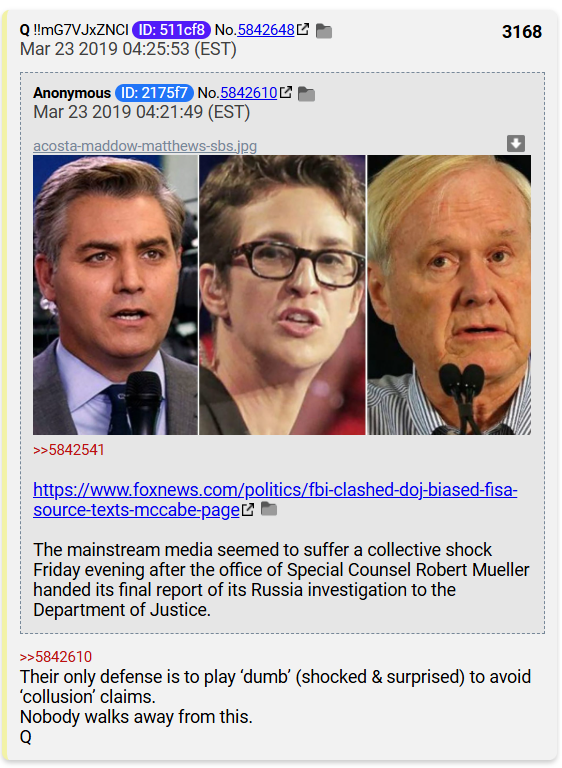Select the purple ID: 511cf8 badge
The image size is (562, 768).
(171, 30)
